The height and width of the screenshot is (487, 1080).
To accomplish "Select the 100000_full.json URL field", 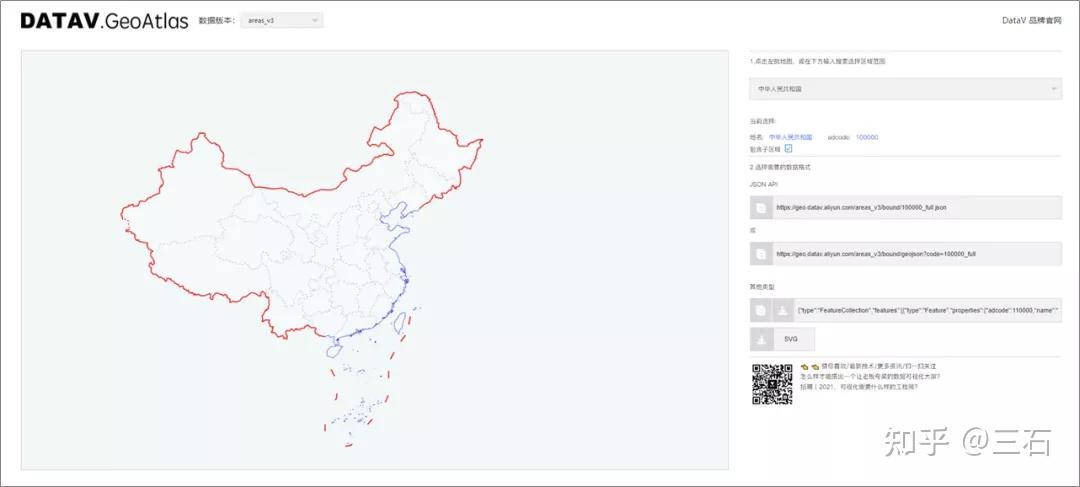I will click(x=917, y=207).
